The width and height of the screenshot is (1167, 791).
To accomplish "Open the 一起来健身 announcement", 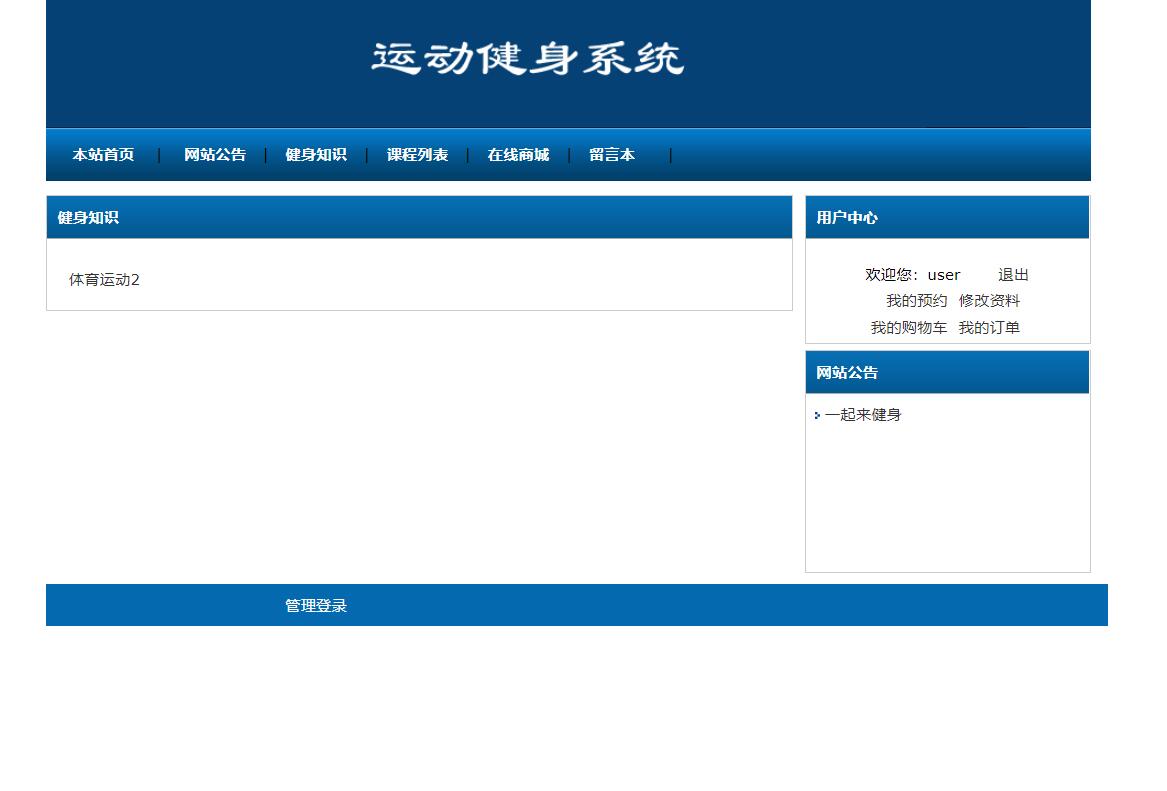I will (x=865, y=415).
